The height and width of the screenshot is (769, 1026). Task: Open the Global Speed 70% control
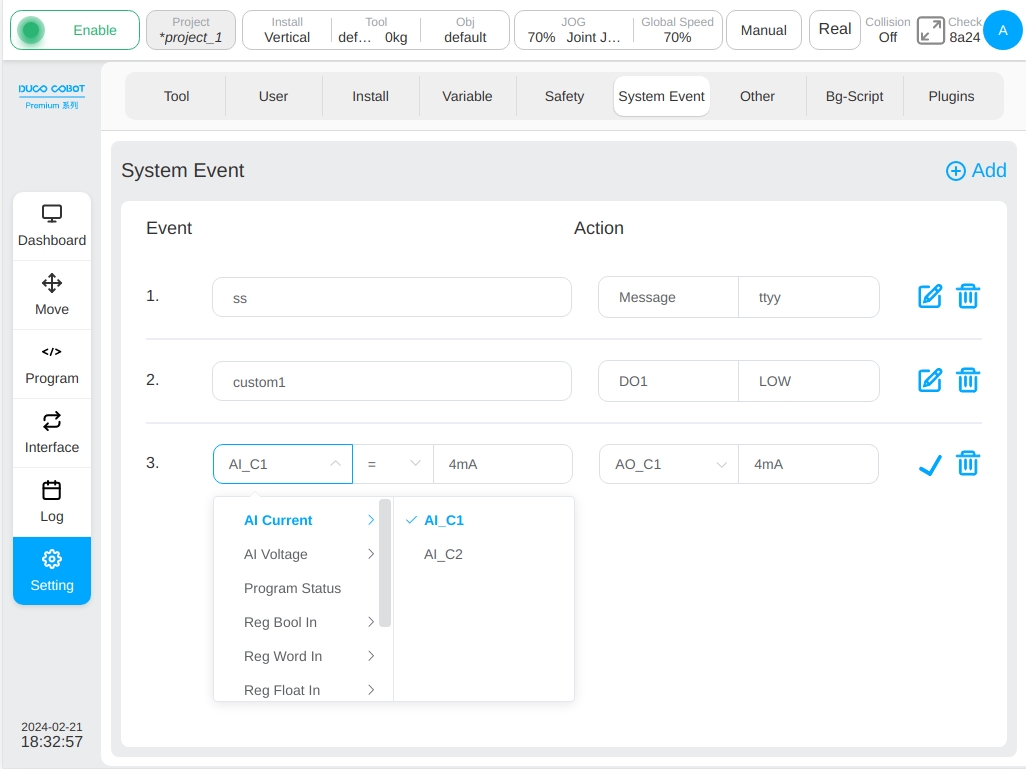coord(677,30)
